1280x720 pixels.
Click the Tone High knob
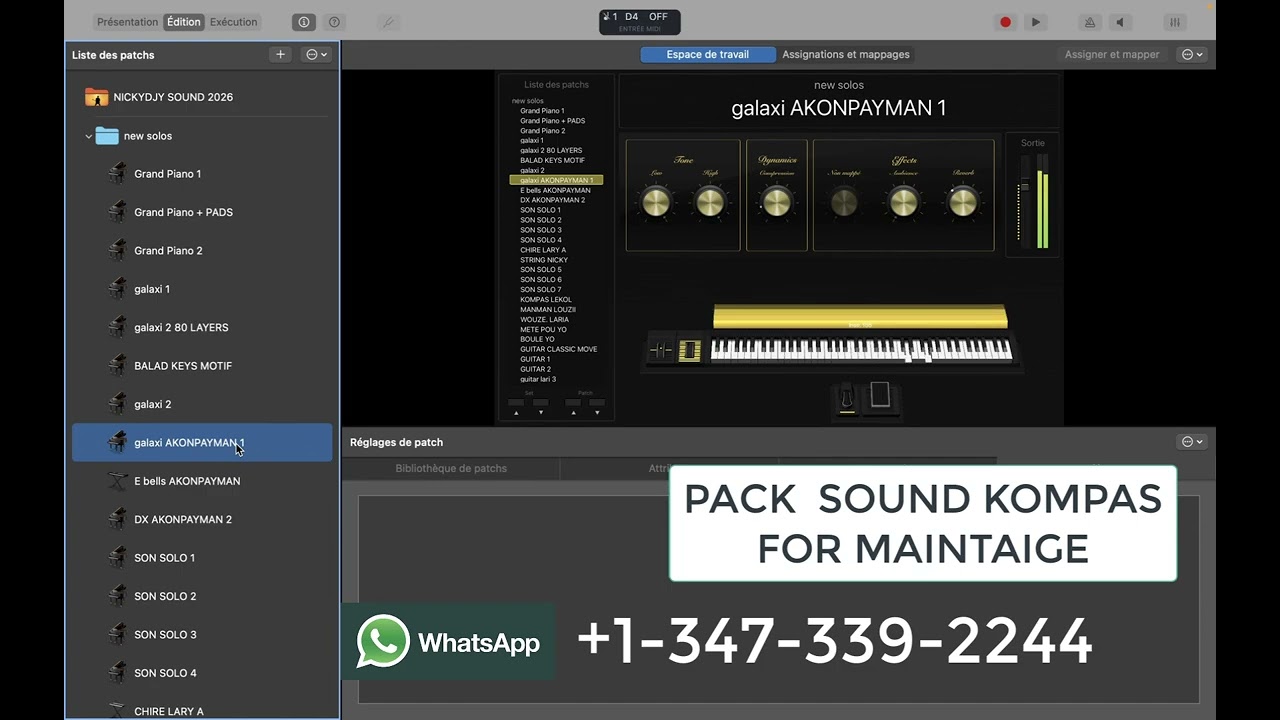[710, 202]
